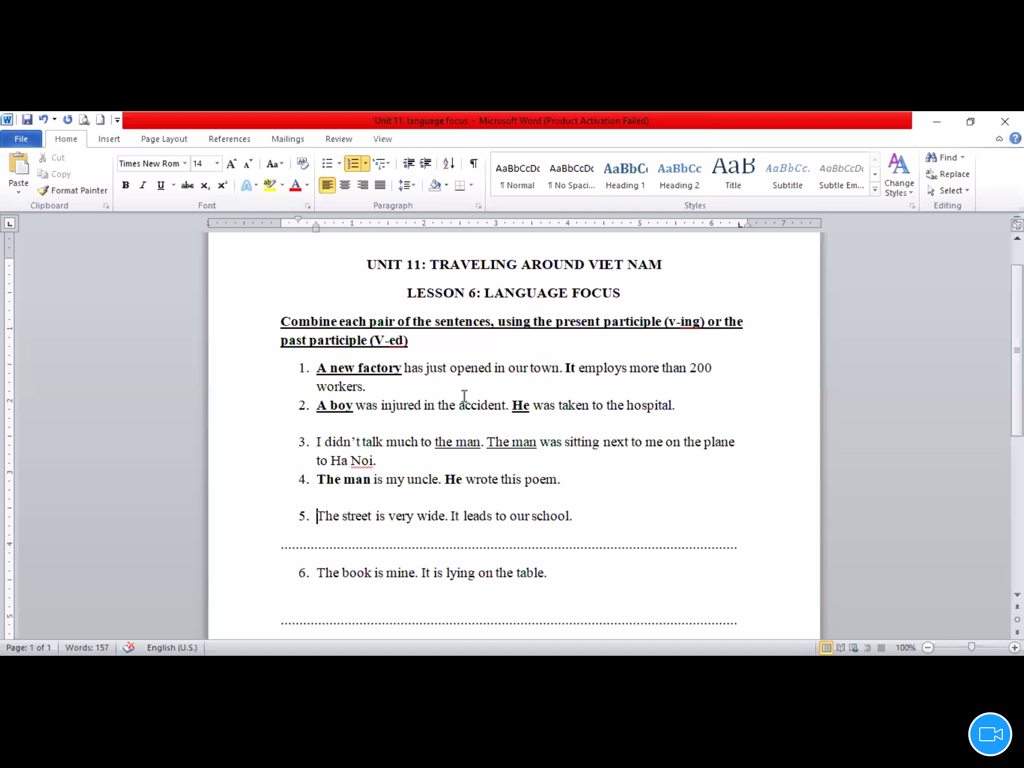Apply the Heading 1 style
Screen dimensions: 1024x768
625,176
